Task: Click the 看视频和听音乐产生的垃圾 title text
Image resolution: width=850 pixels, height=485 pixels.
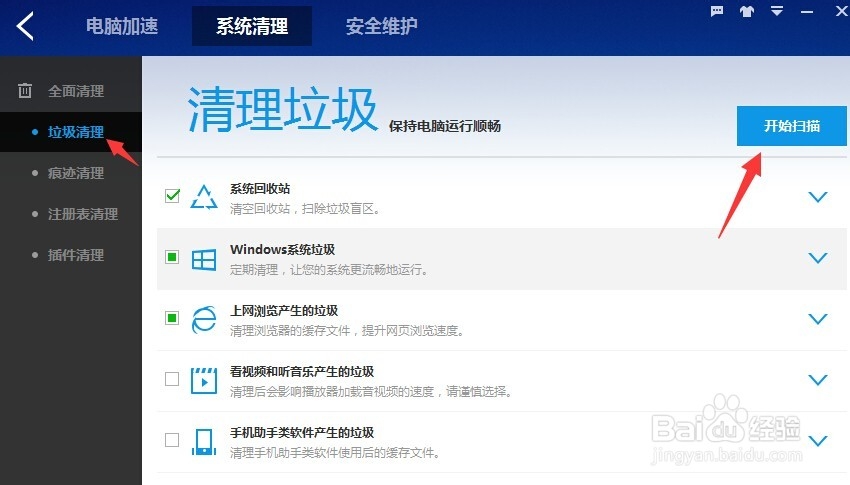Action: (x=302, y=371)
